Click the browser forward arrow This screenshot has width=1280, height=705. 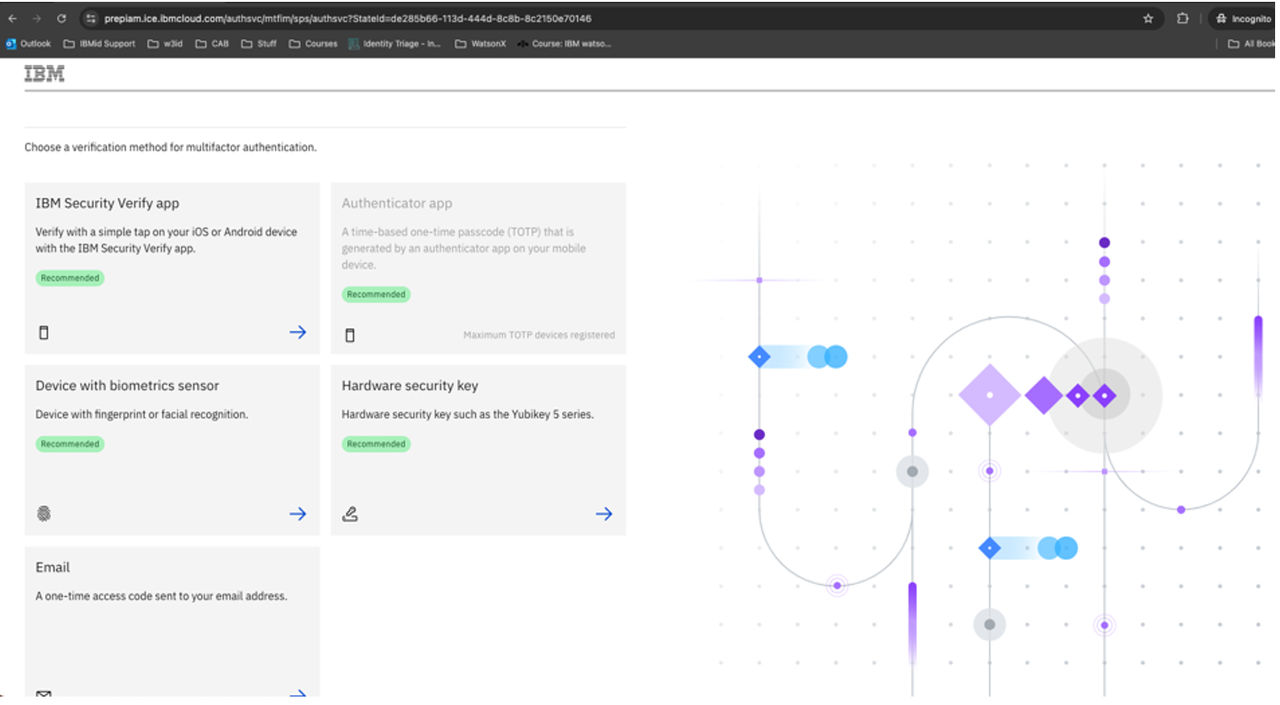pos(37,18)
